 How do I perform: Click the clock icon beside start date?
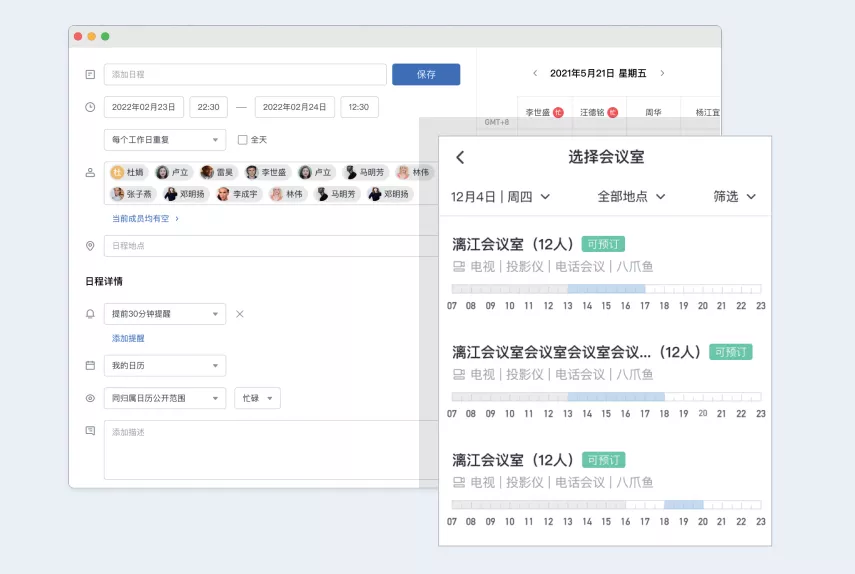click(x=91, y=107)
